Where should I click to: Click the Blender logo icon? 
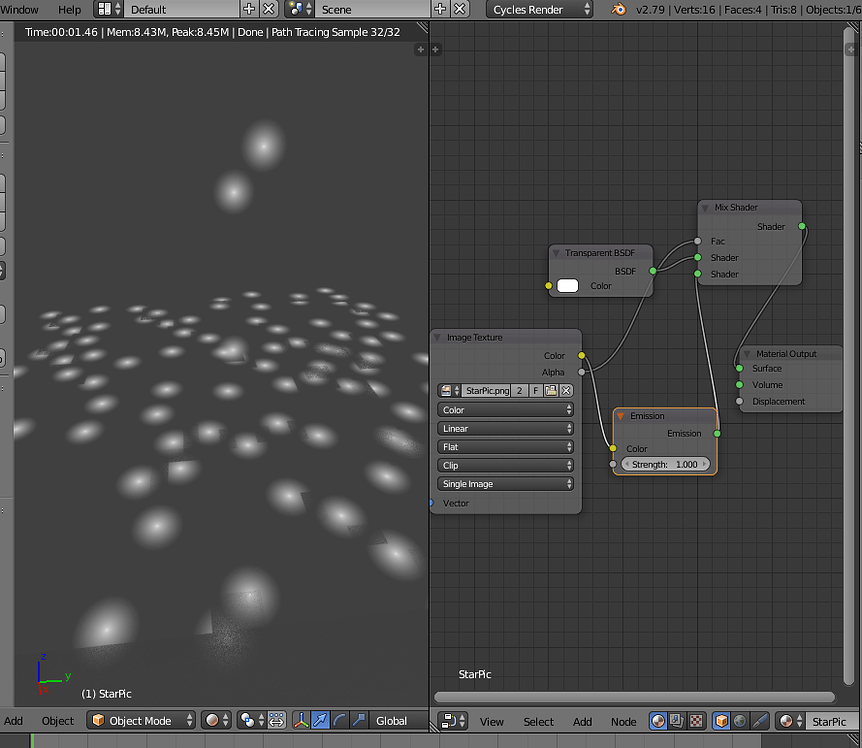tap(618, 9)
